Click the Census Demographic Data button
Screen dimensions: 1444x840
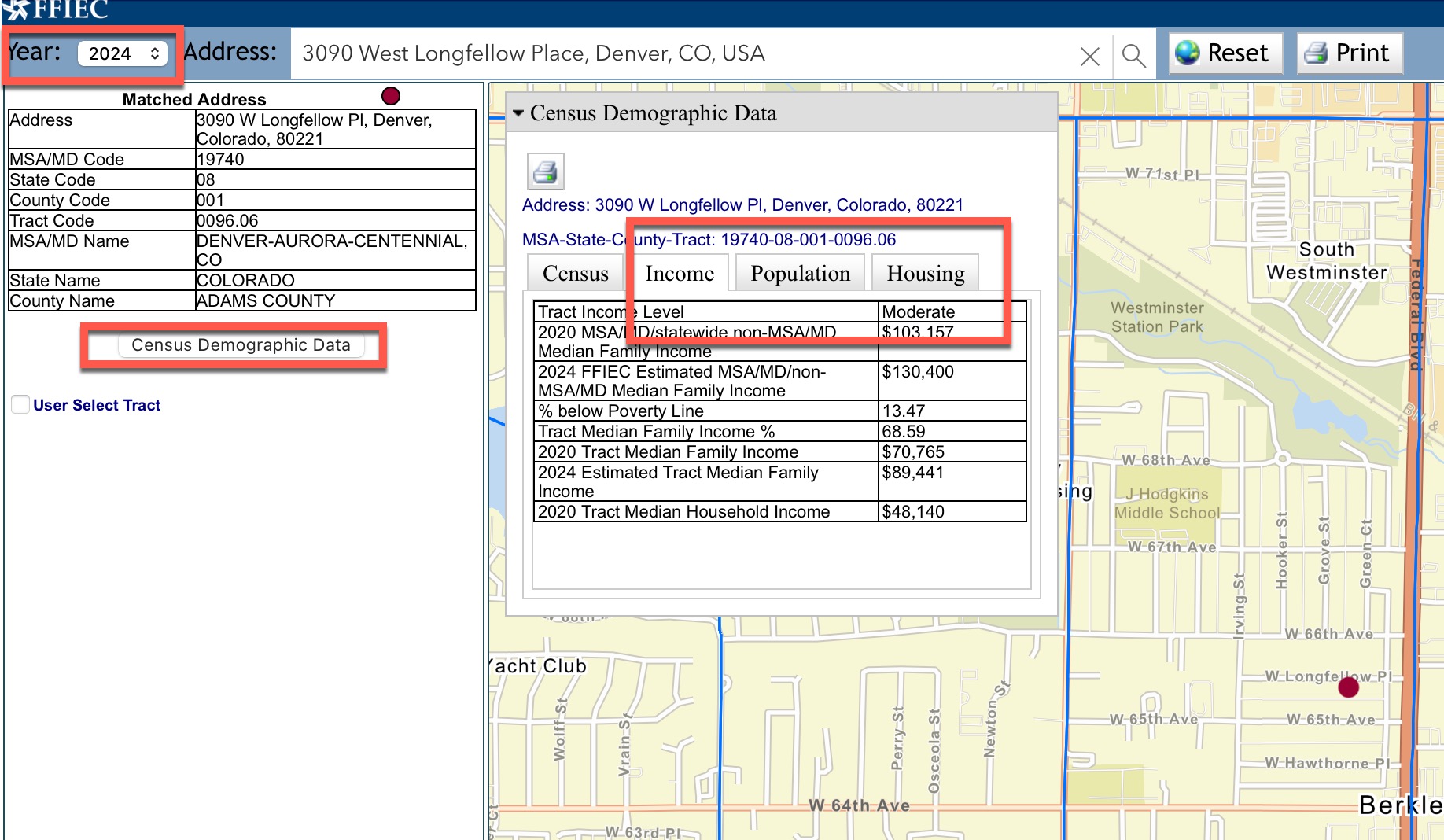pyautogui.click(x=241, y=345)
